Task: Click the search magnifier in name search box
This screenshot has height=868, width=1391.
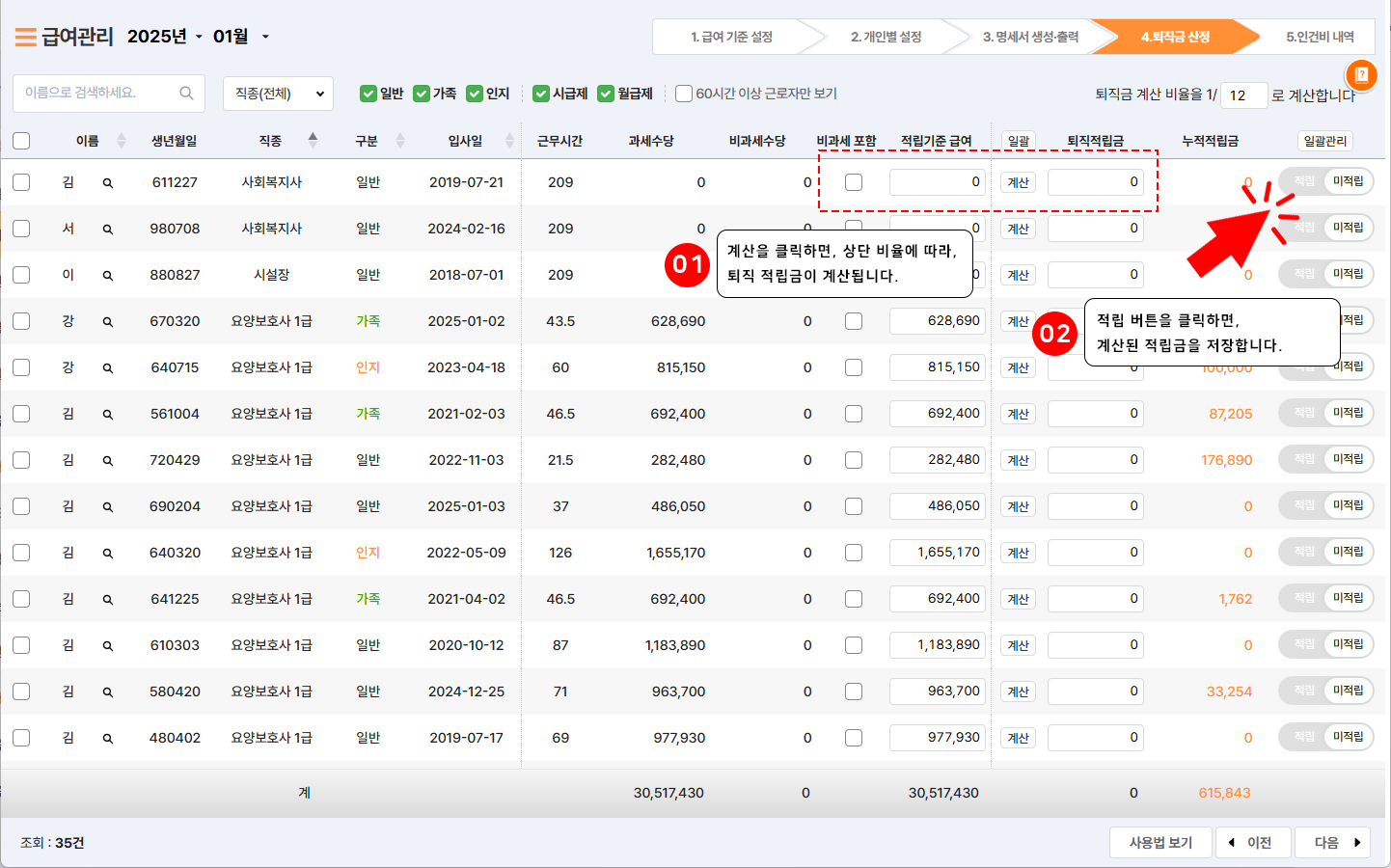Action: click(x=186, y=93)
